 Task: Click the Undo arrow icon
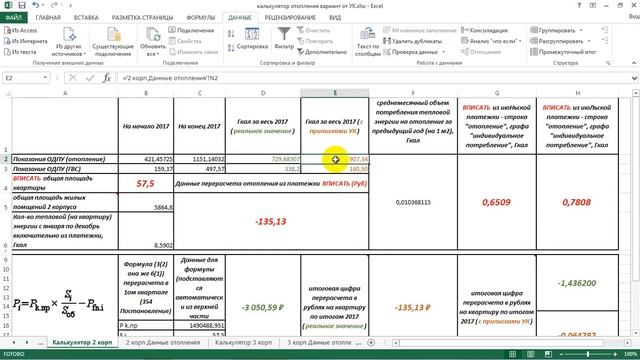point(36,6)
